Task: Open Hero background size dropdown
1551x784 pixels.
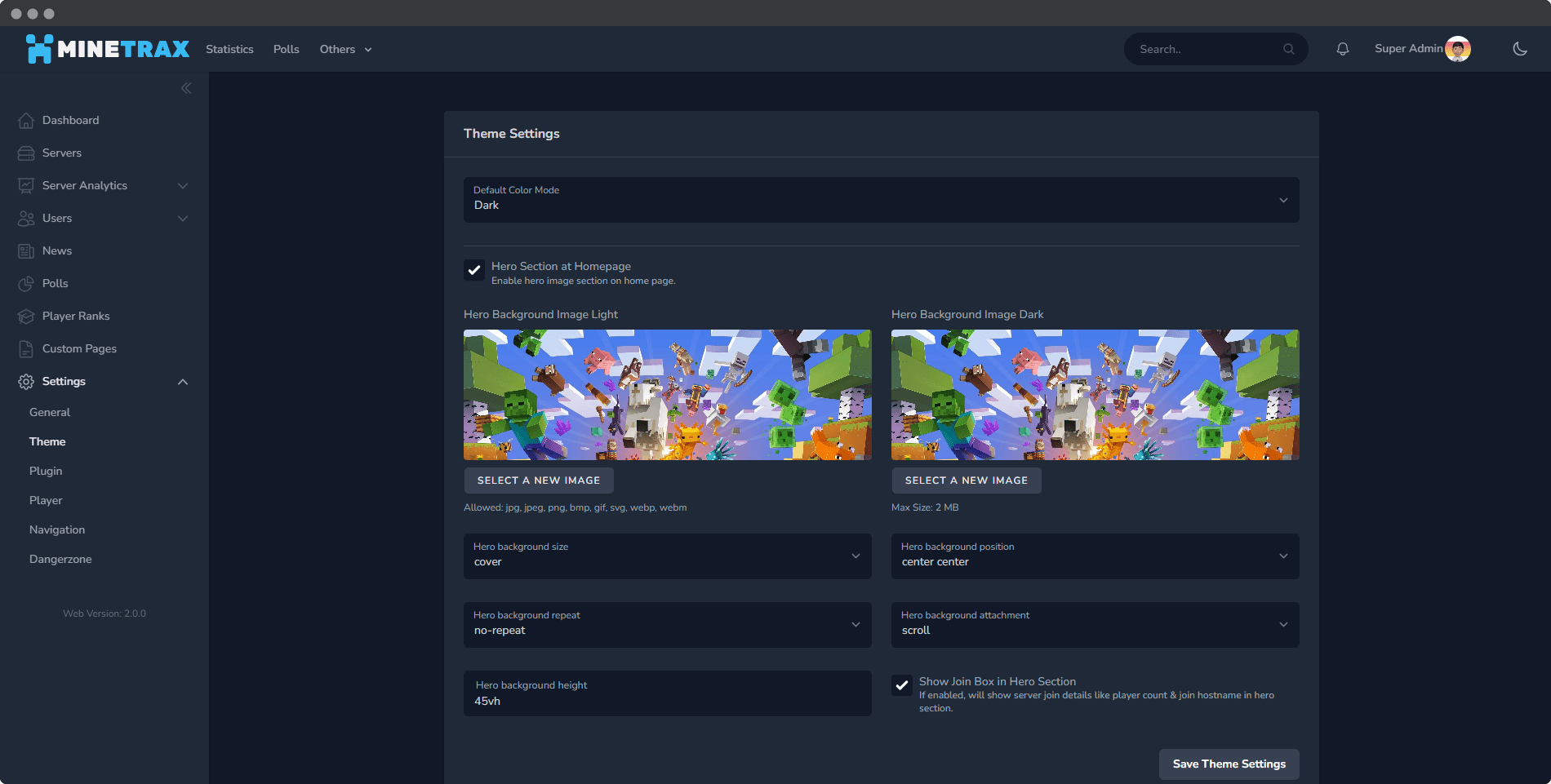Action: [668, 556]
